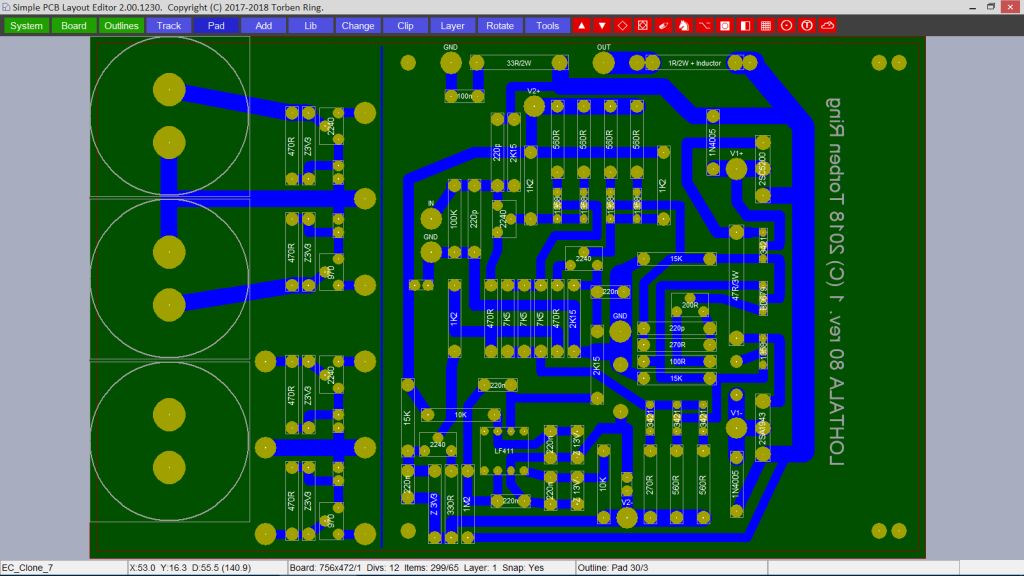Image resolution: width=1024 pixels, height=576 pixels.
Task: Open the Layer menu
Action: [452, 25]
